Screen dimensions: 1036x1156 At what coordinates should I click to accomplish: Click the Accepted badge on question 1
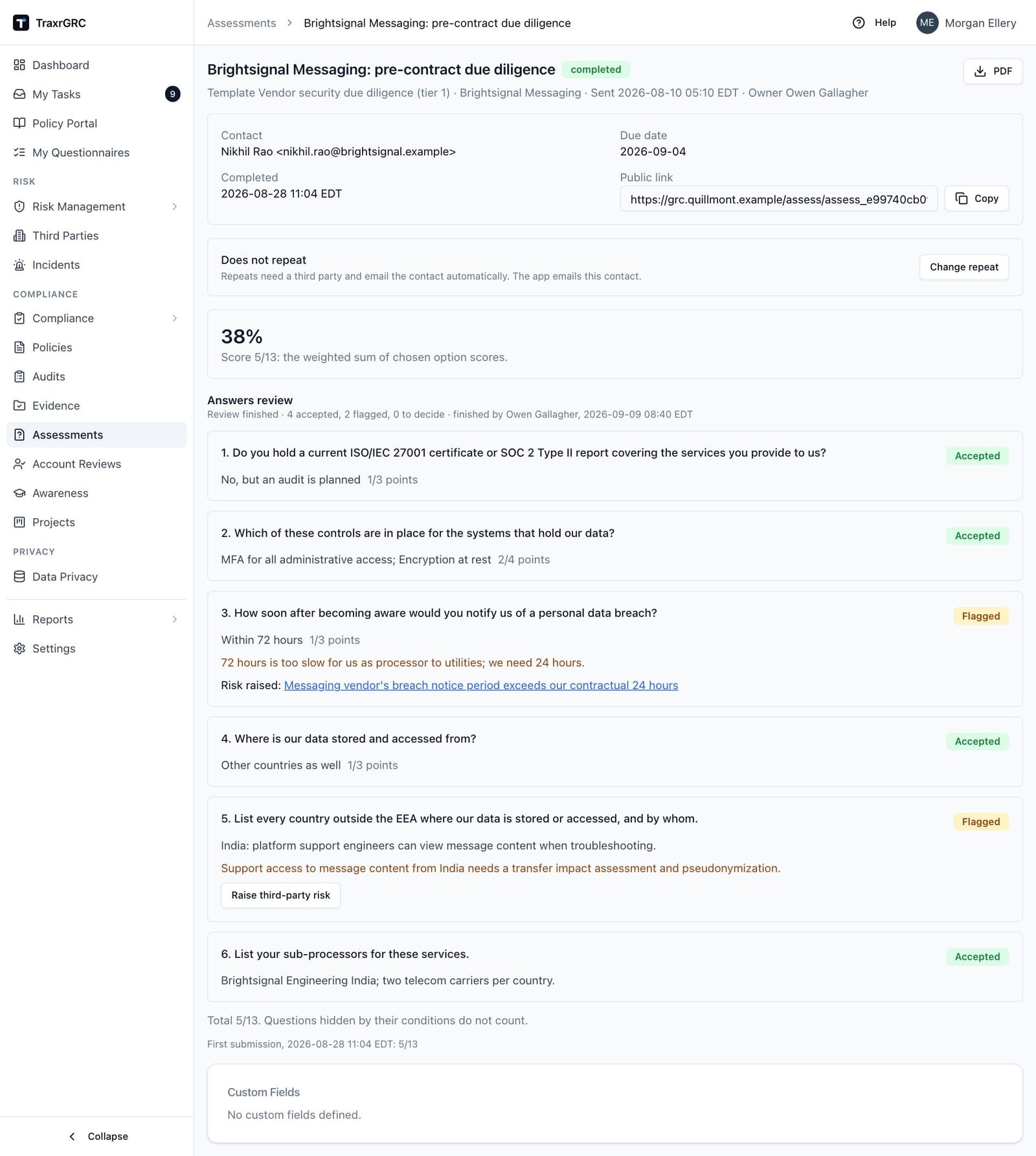[977, 456]
